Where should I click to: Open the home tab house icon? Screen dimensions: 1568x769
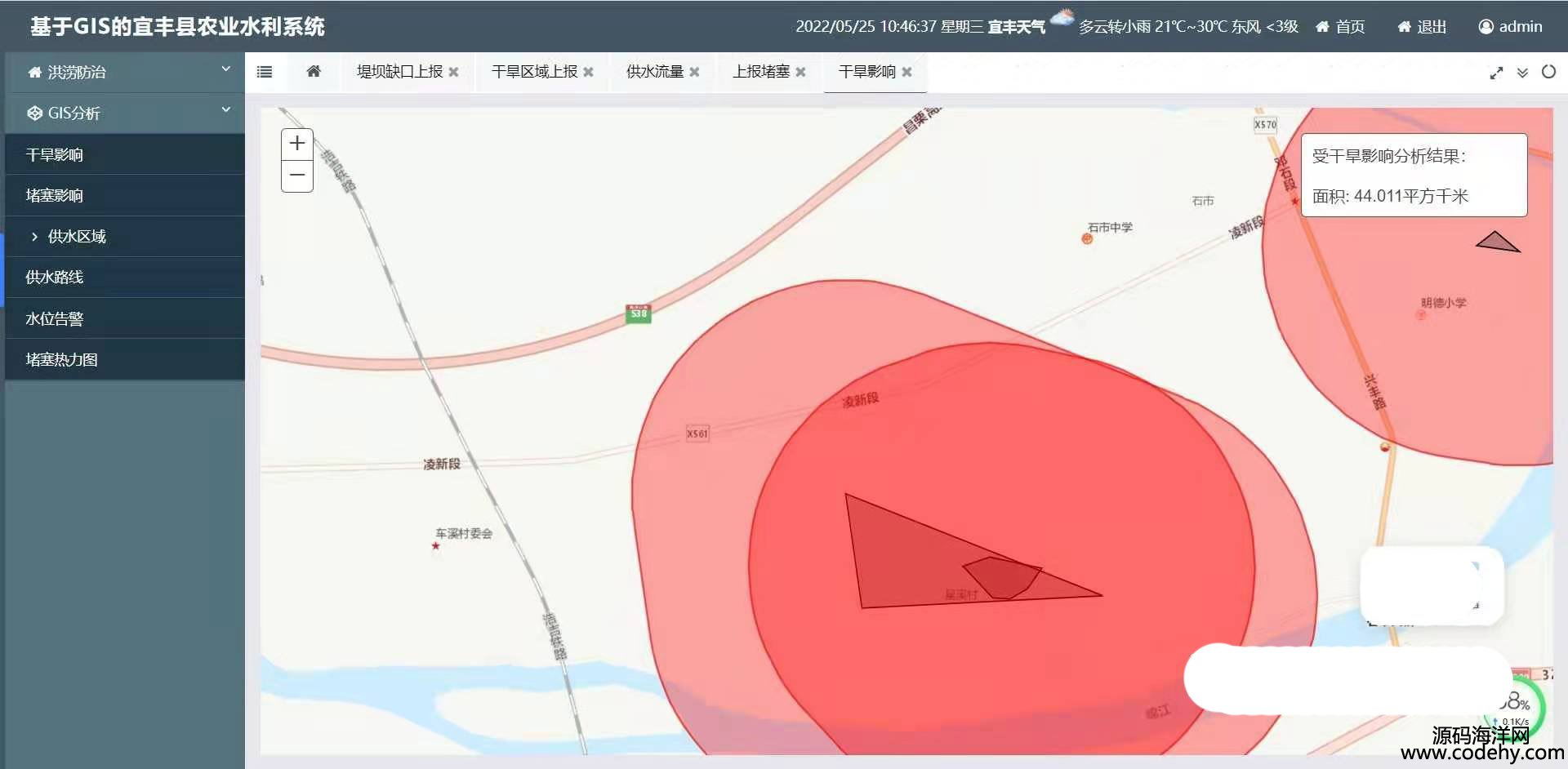(314, 71)
